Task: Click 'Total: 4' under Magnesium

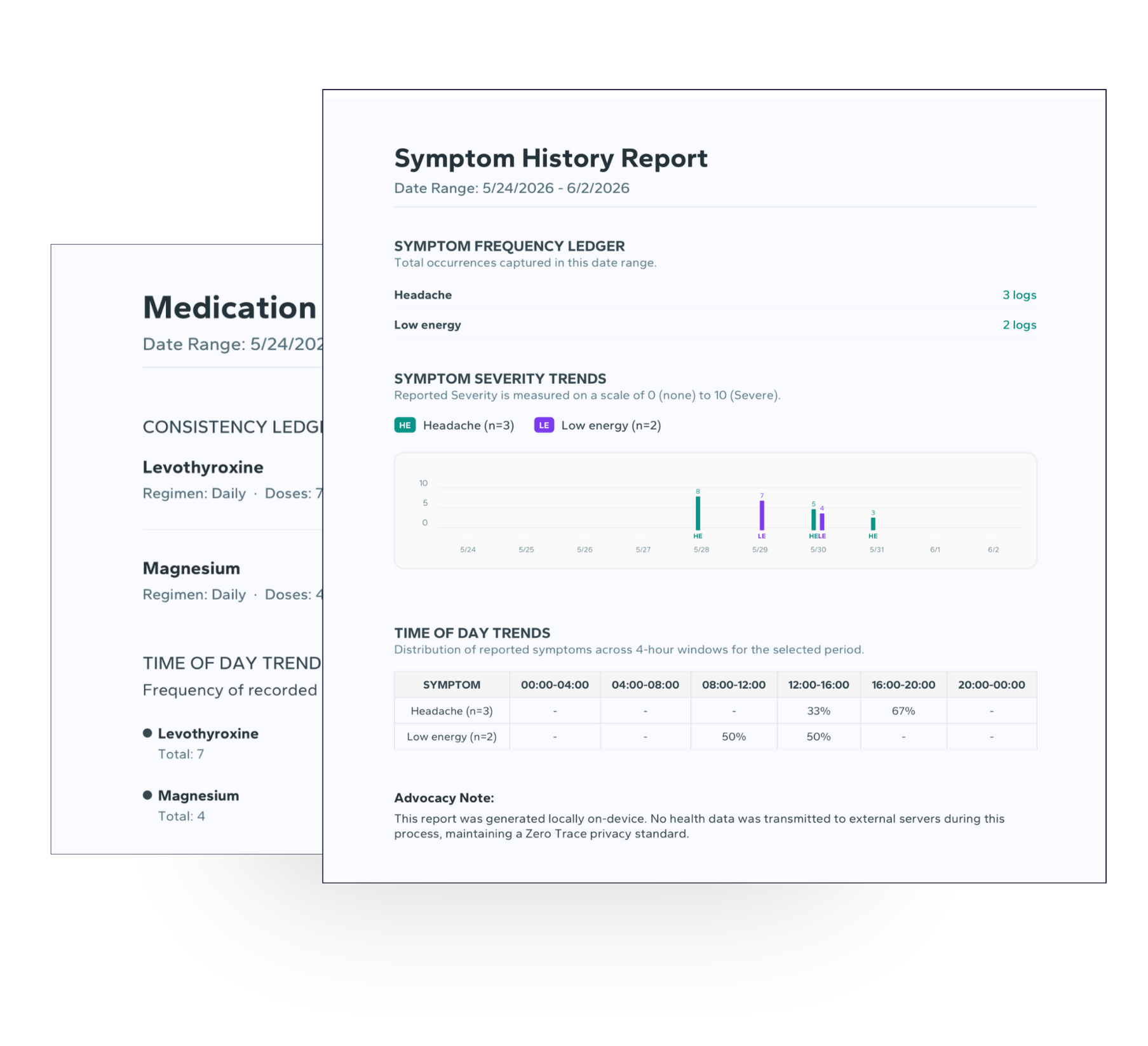Action: click(182, 817)
